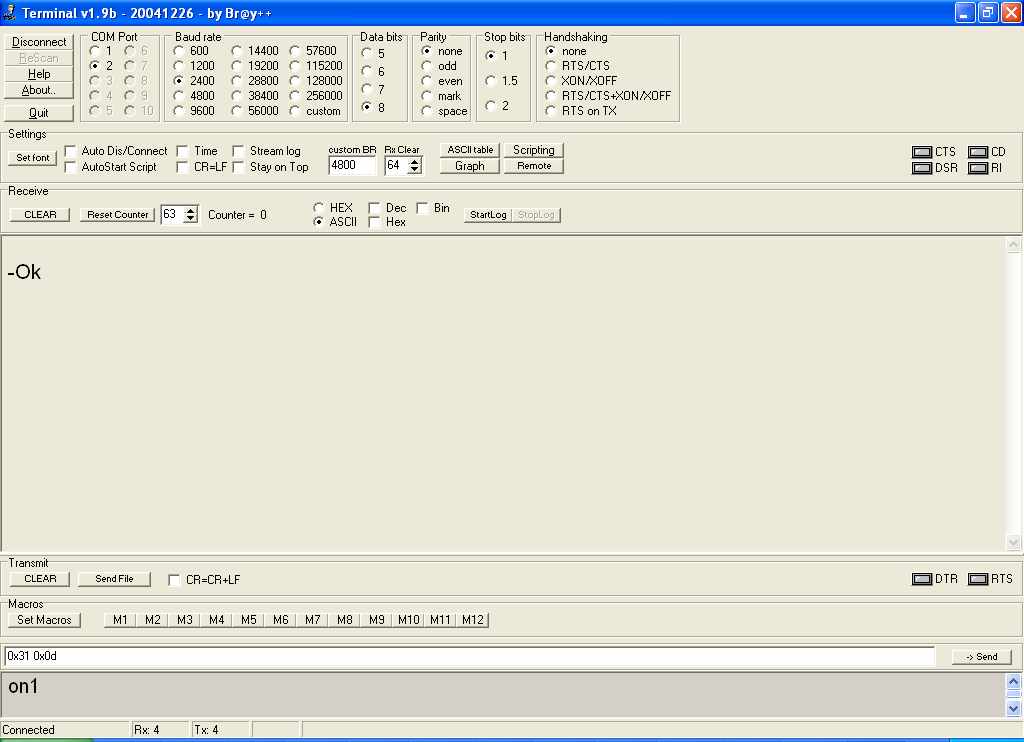This screenshot has height=742, width=1024.
Task: Choose custom baud rate option
Action: tap(295, 111)
